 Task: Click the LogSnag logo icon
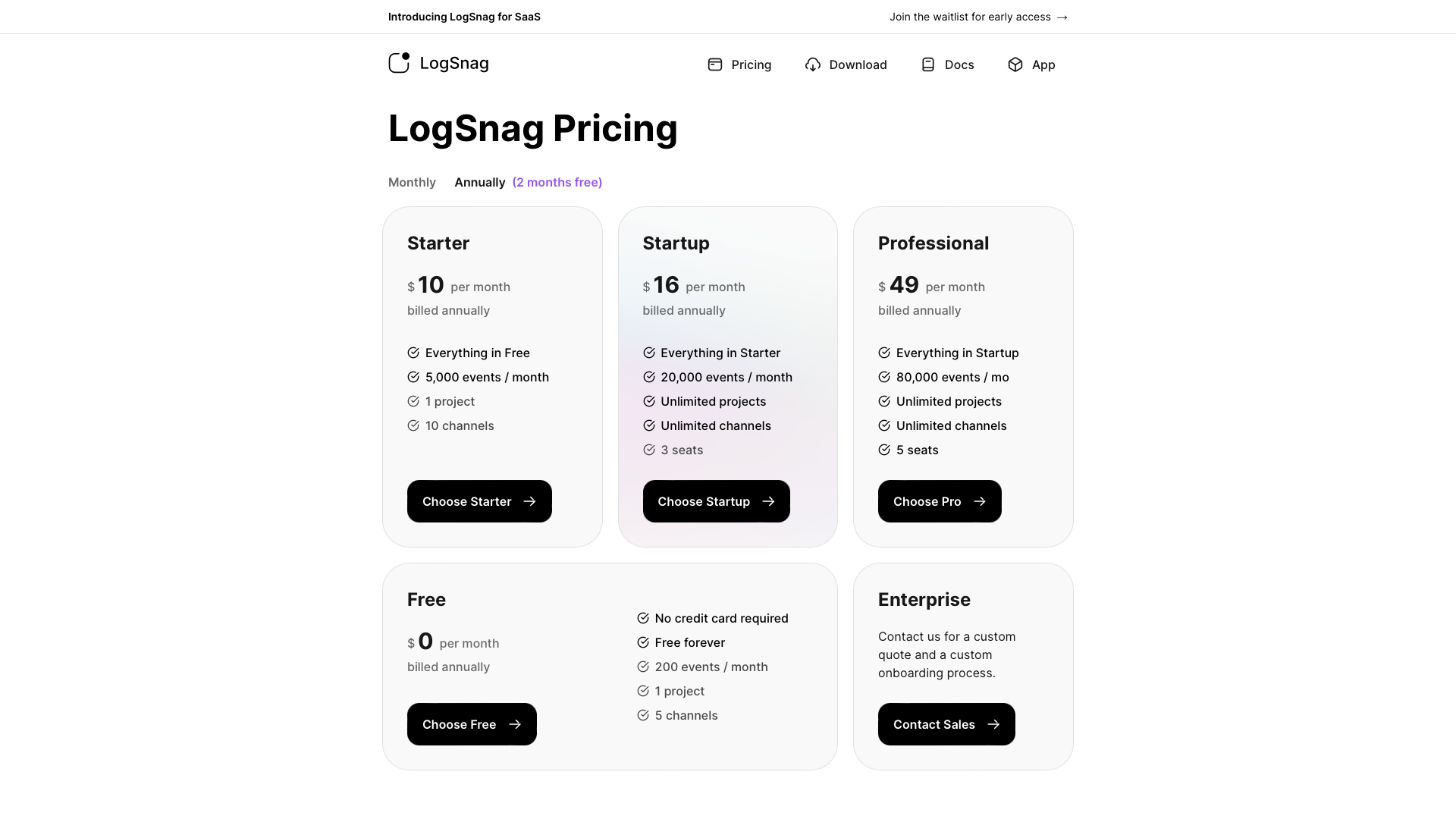[399, 63]
